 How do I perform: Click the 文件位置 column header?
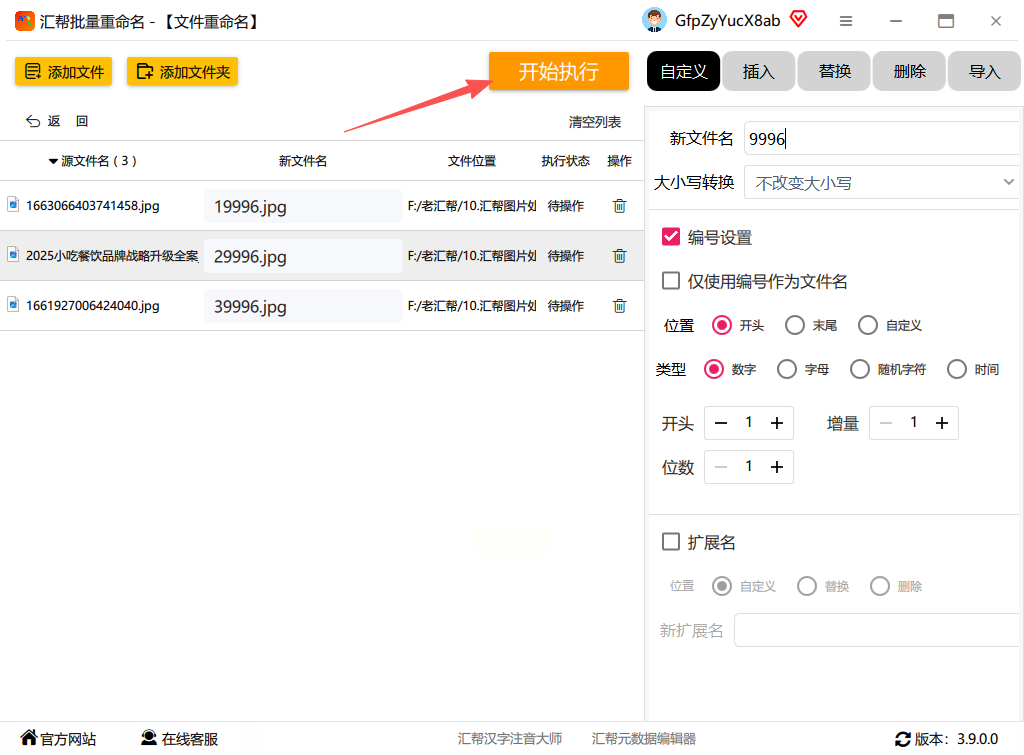(472, 161)
